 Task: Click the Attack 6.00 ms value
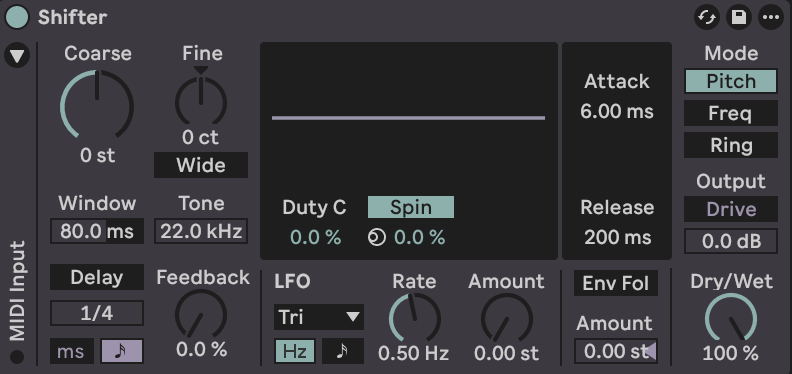(x=617, y=111)
